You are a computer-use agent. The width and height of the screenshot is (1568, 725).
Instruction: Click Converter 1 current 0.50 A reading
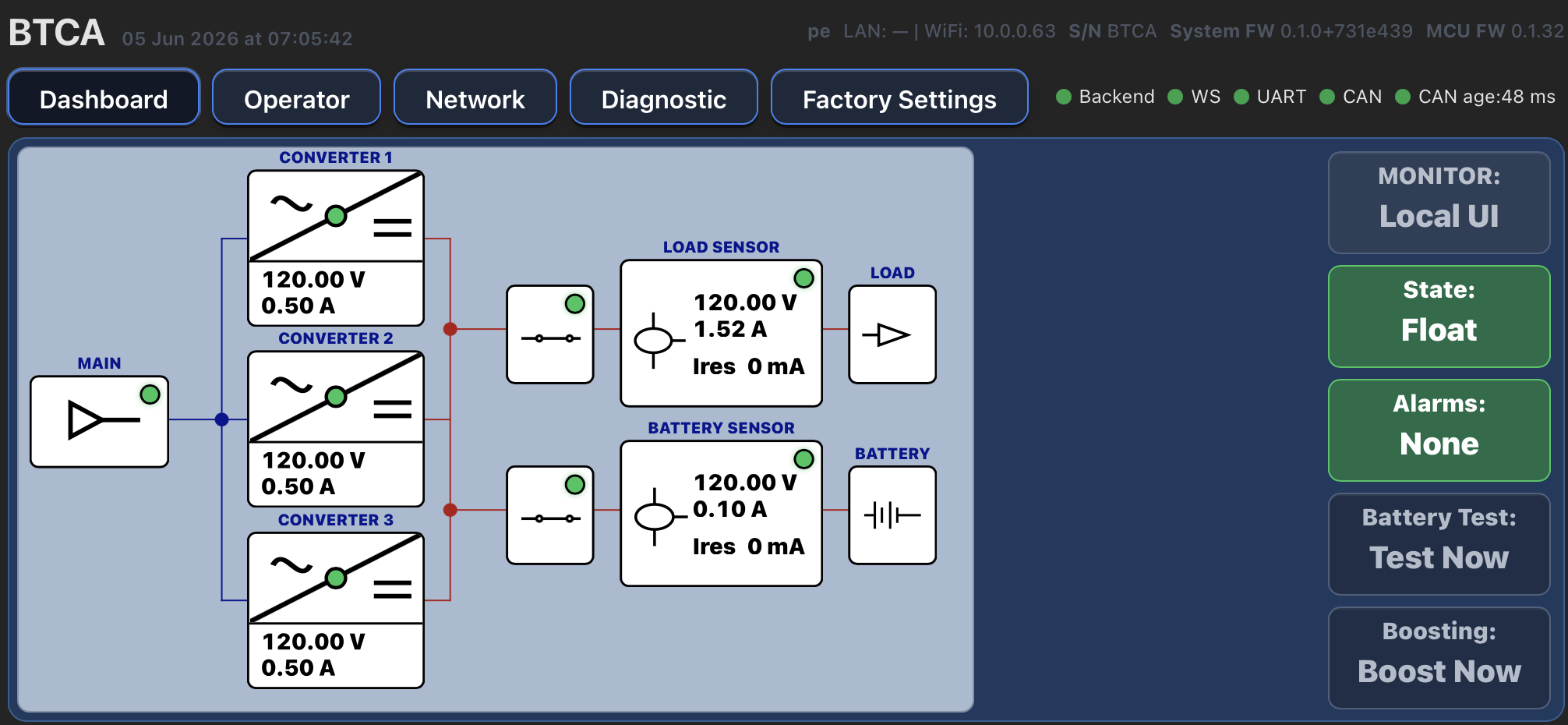pyautogui.click(x=298, y=306)
